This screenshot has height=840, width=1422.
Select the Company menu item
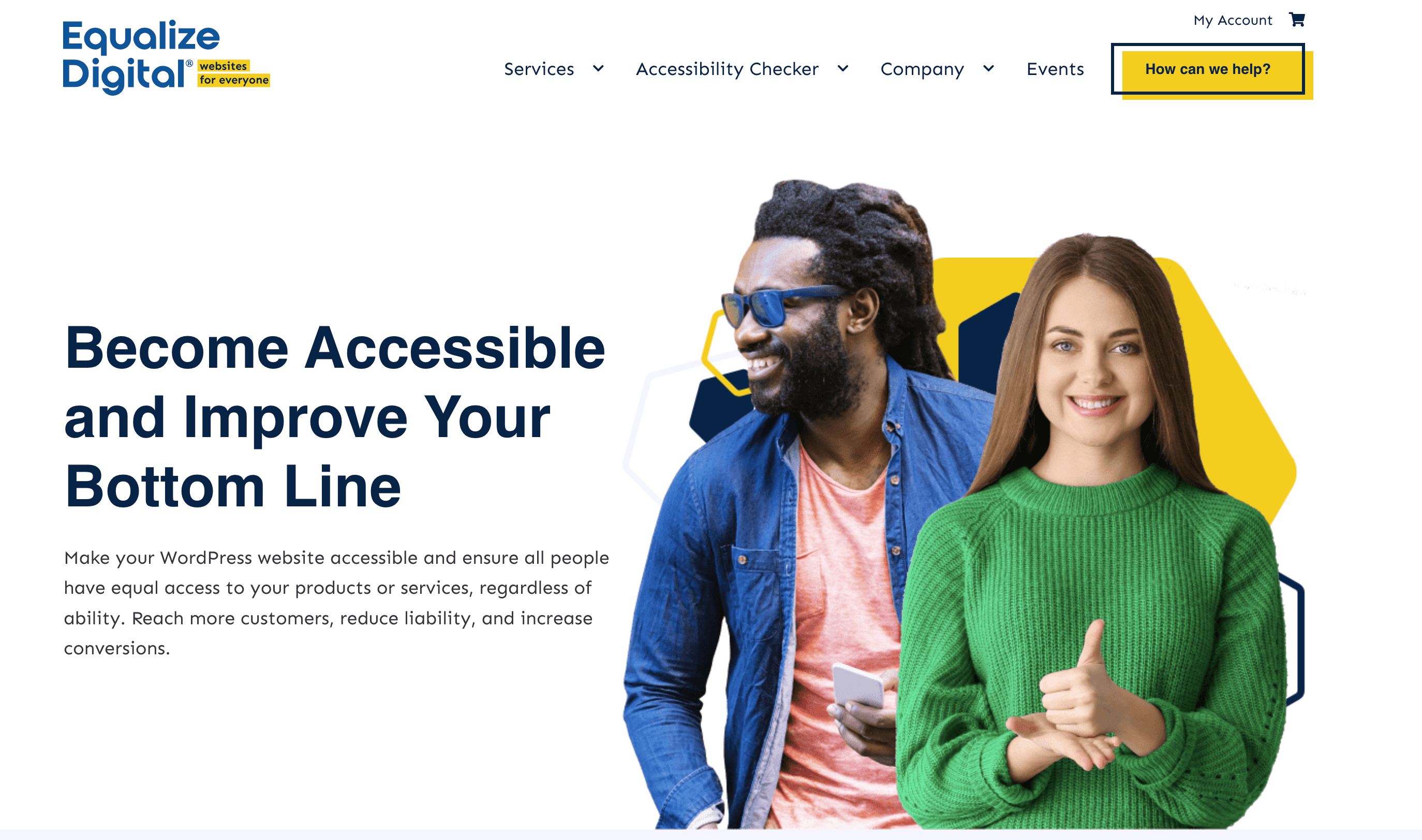click(922, 70)
